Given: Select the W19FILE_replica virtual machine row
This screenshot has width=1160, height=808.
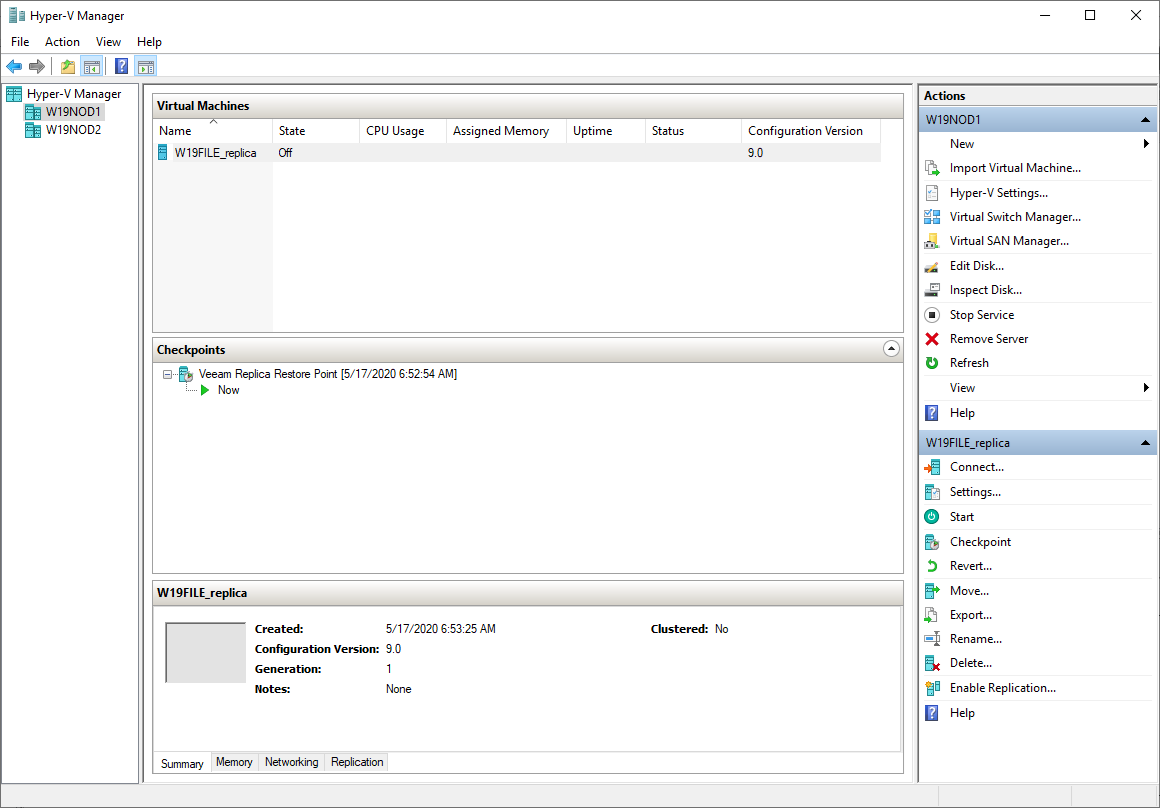Looking at the screenshot, I should [516, 153].
